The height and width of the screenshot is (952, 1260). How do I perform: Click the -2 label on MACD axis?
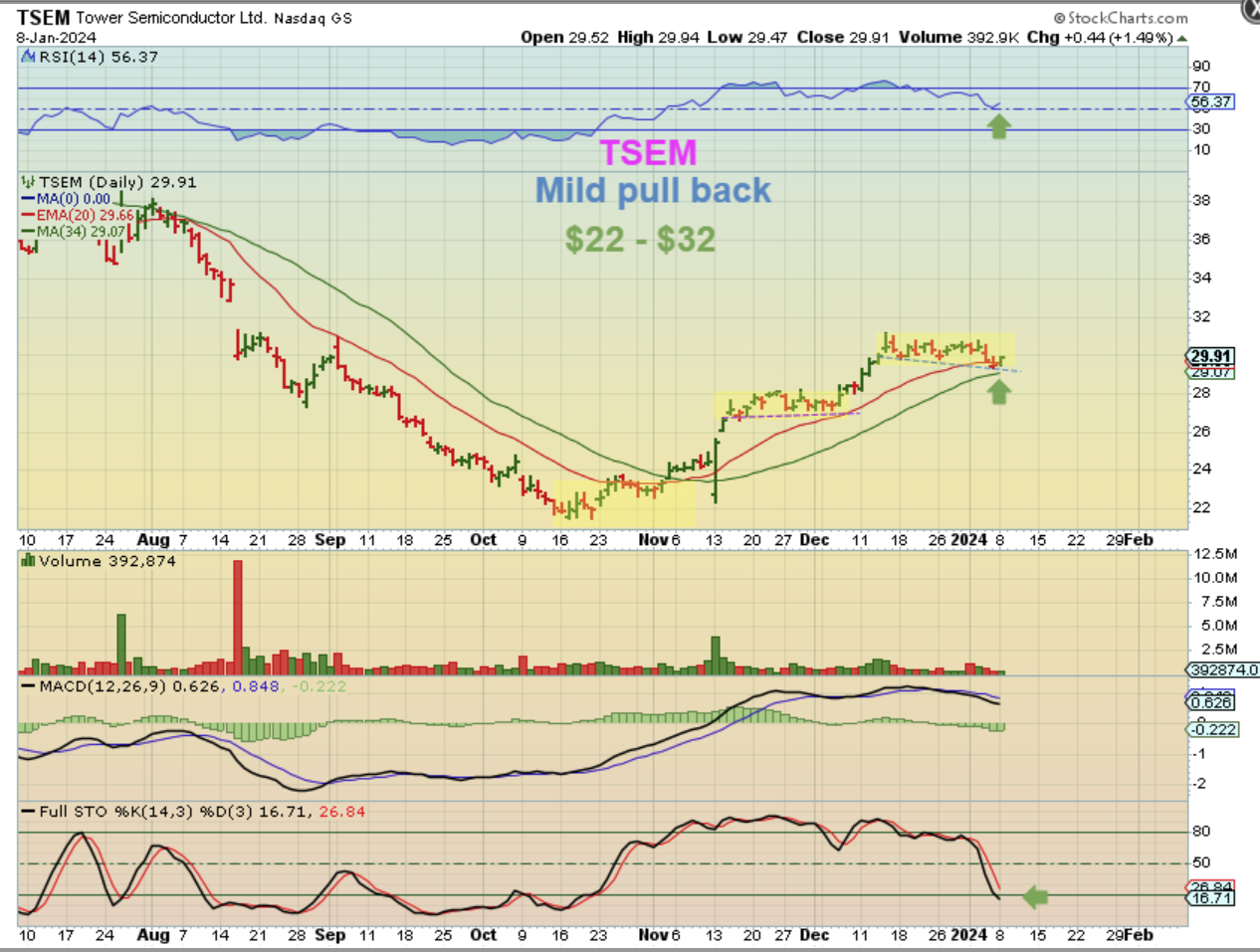[x=1199, y=784]
